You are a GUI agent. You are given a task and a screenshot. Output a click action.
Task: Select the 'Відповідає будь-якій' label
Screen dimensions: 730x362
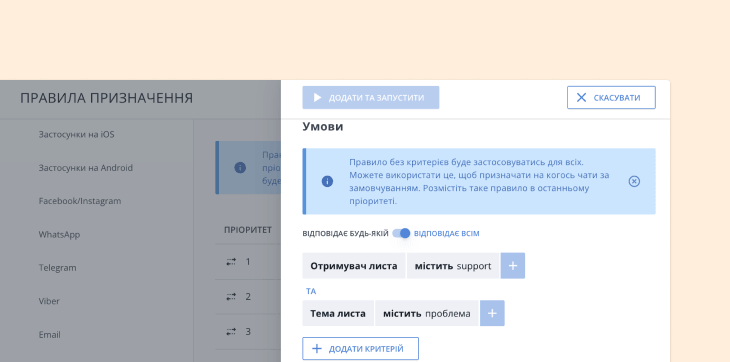pyautogui.click(x=345, y=234)
